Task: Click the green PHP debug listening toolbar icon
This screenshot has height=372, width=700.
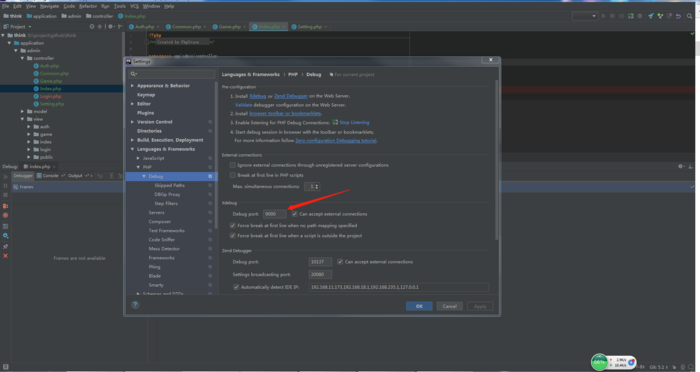Action: pos(630,16)
